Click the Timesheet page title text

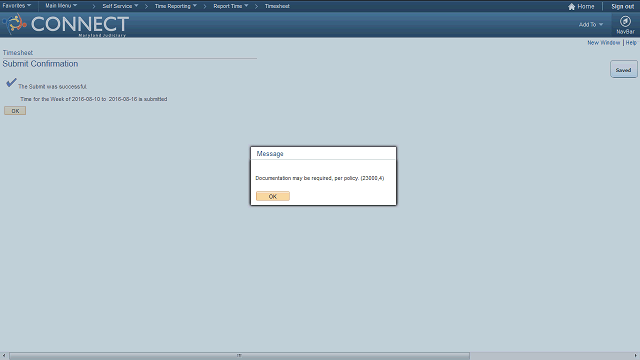(x=18, y=53)
